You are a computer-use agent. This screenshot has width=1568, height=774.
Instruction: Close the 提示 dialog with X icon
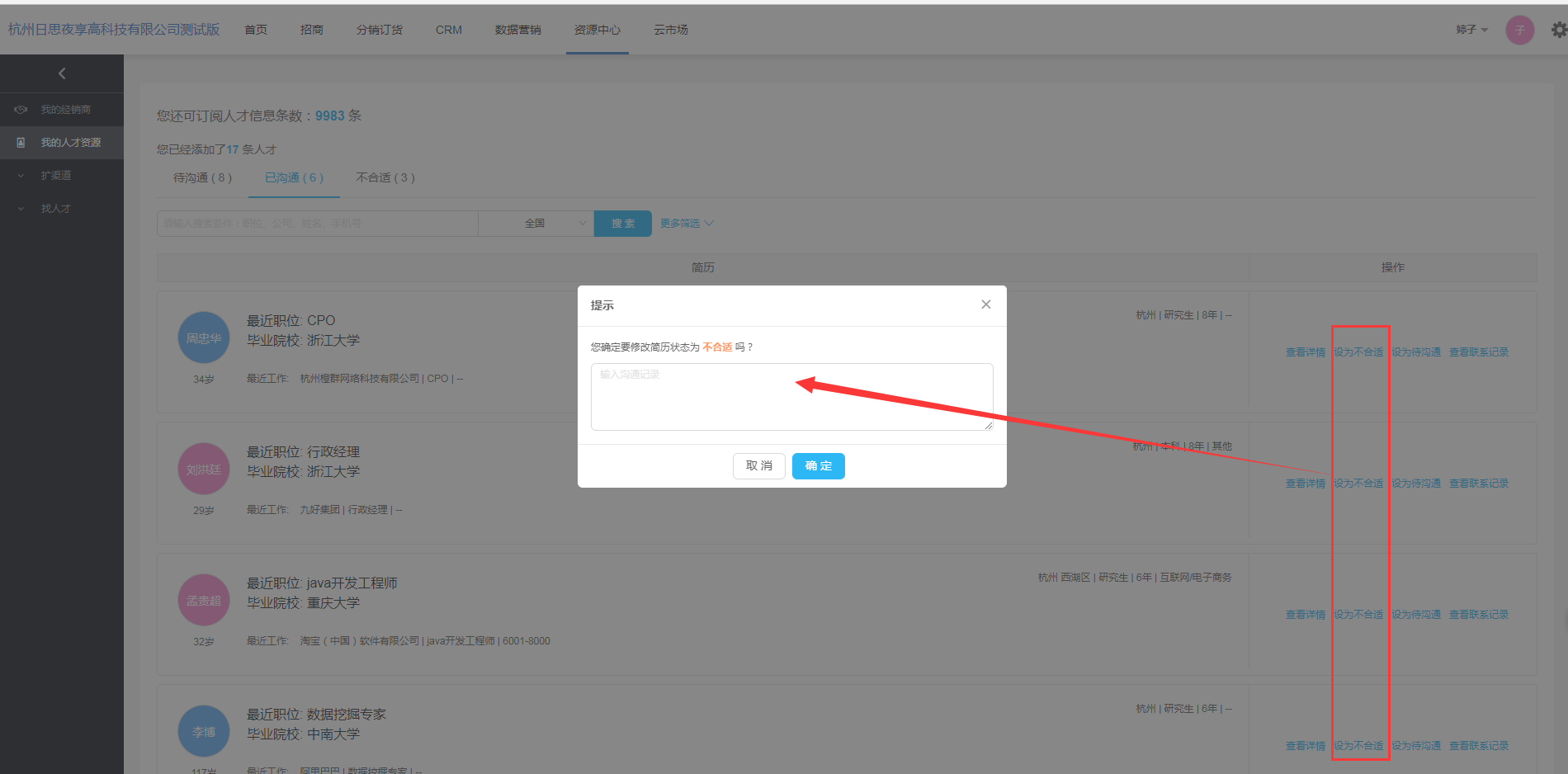pos(985,304)
